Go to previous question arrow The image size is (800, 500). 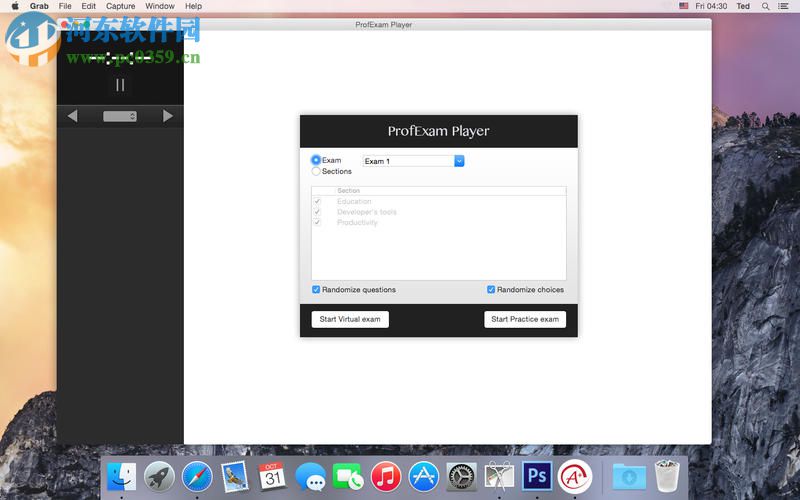(x=72, y=116)
